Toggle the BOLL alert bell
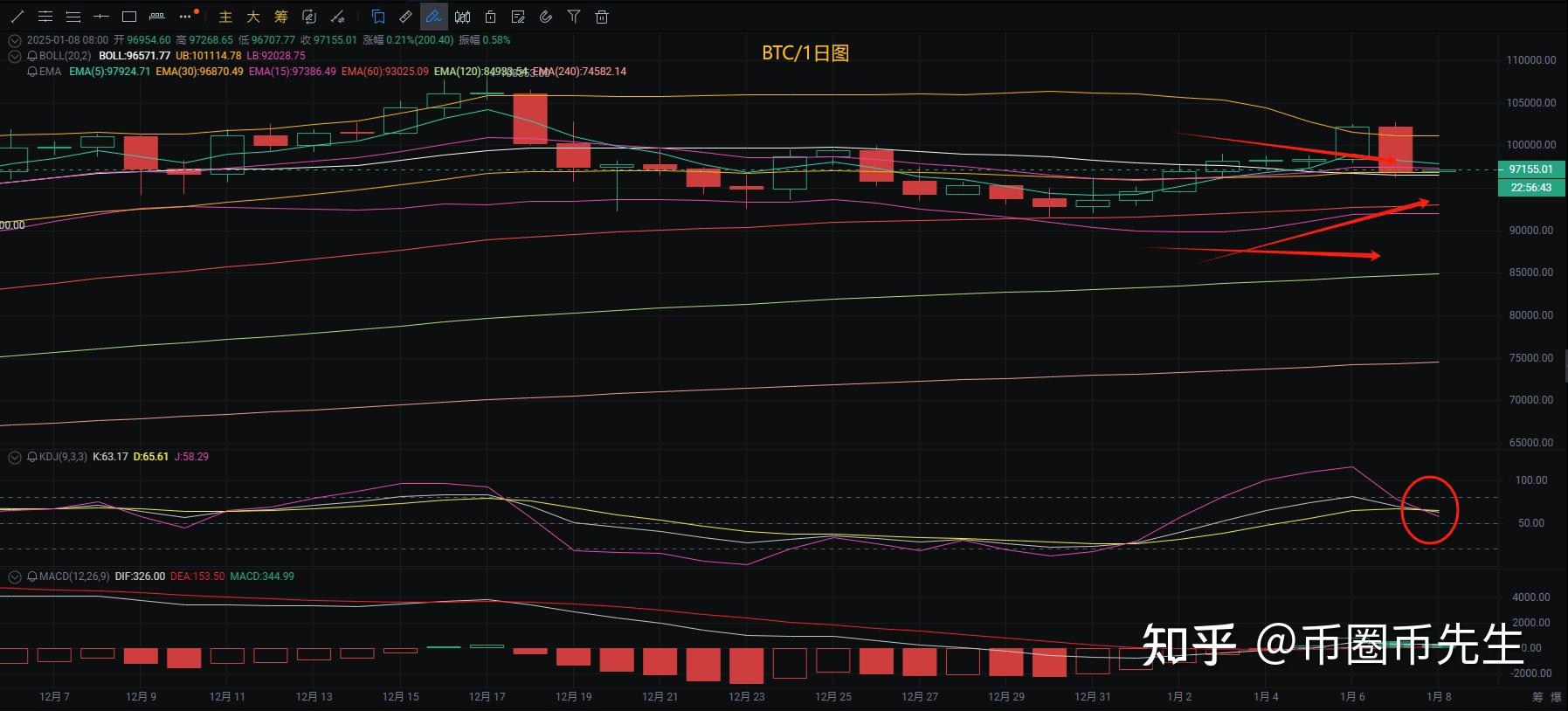The height and width of the screenshot is (711, 1568). pyautogui.click(x=32, y=56)
